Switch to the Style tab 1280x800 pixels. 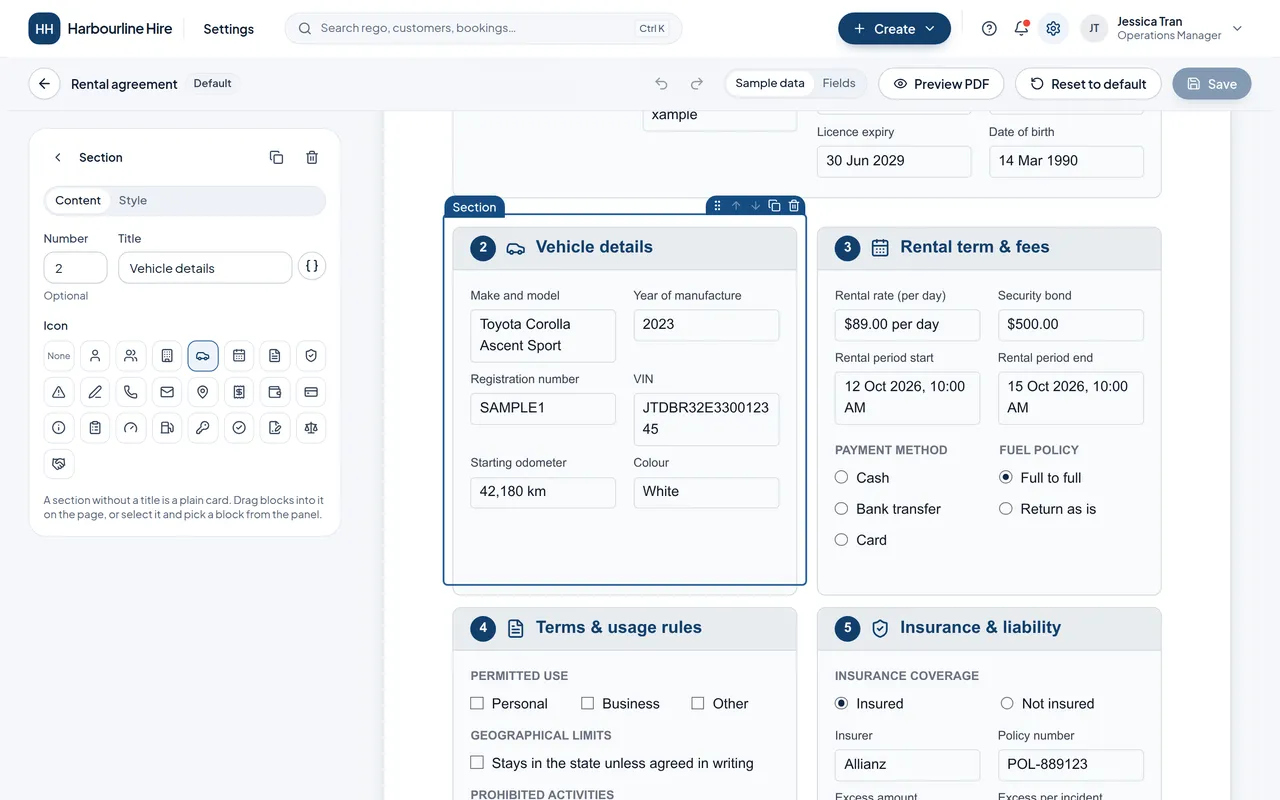pyautogui.click(x=133, y=201)
